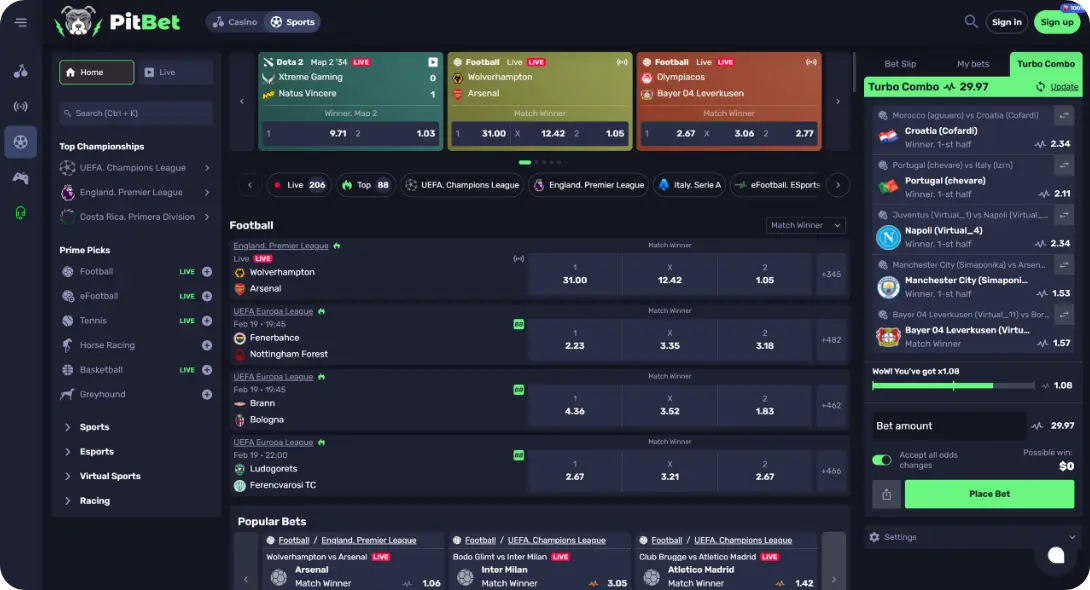Click live tracker icon on Wolverhampton featured card

coord(622,62)
